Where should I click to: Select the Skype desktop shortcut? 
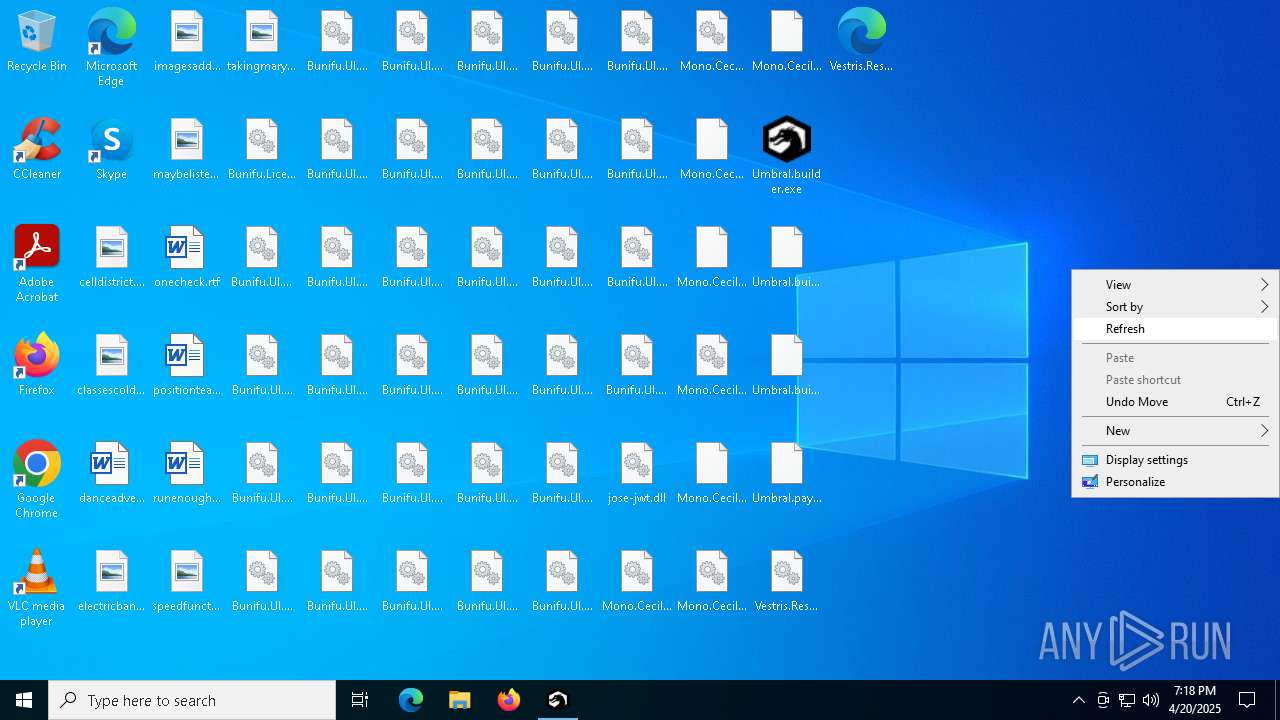(x=111, y=148)
